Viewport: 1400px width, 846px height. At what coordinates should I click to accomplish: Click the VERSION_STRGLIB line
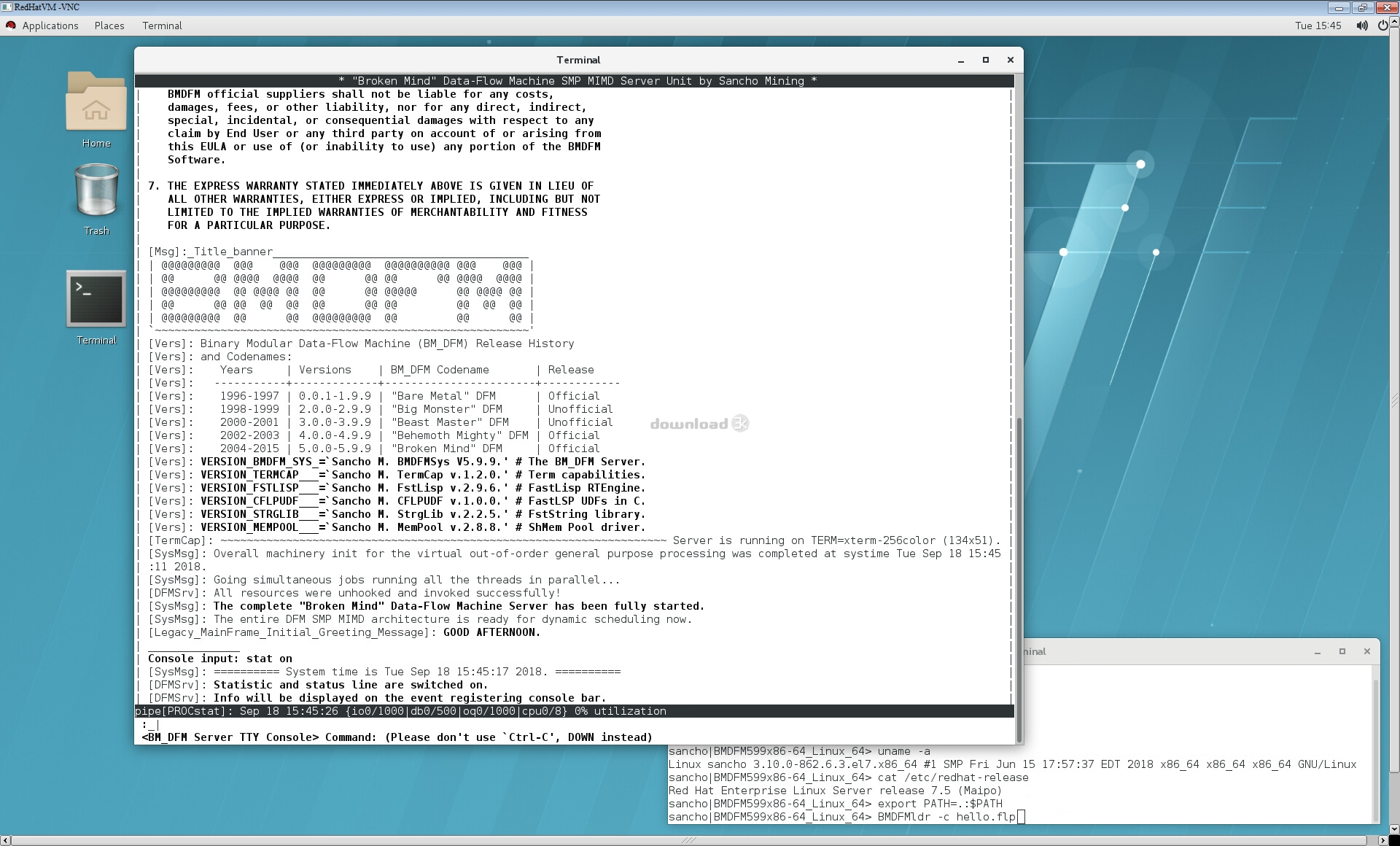point(397,514)
